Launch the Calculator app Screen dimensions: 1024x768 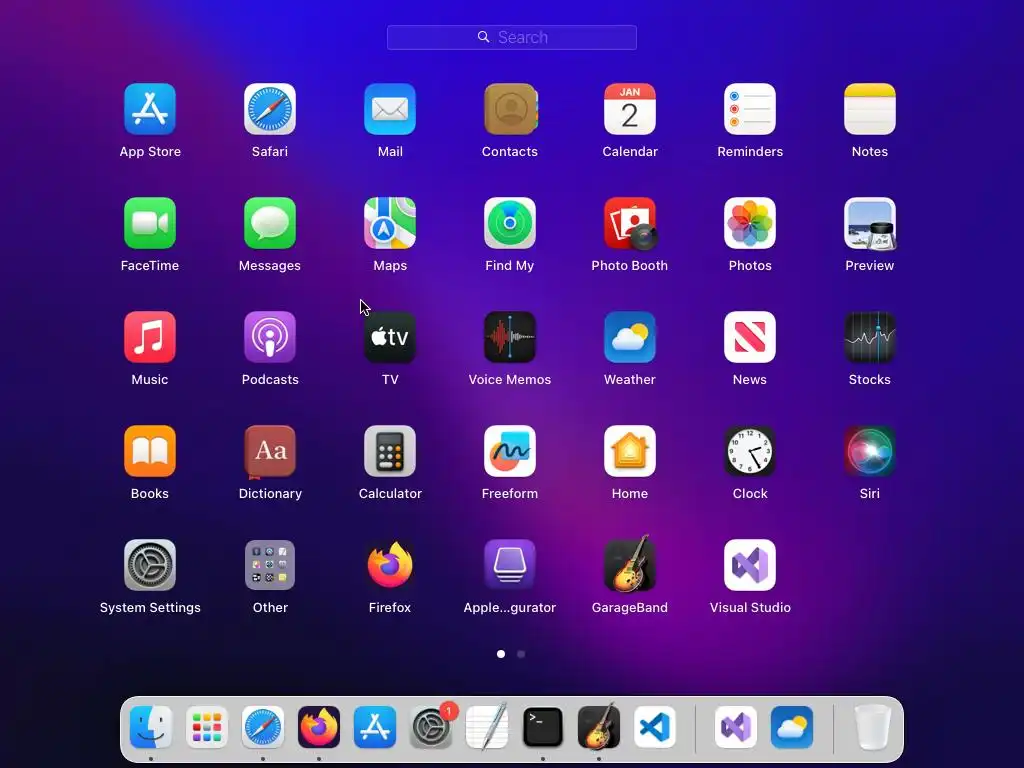(x=390, y=451)
